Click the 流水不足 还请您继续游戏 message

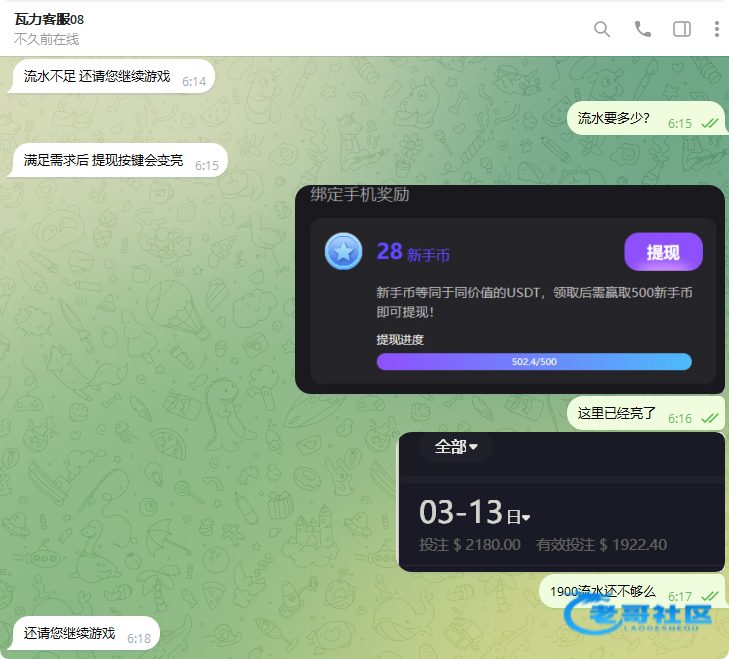pyautogui.click(x=97, y=77)
